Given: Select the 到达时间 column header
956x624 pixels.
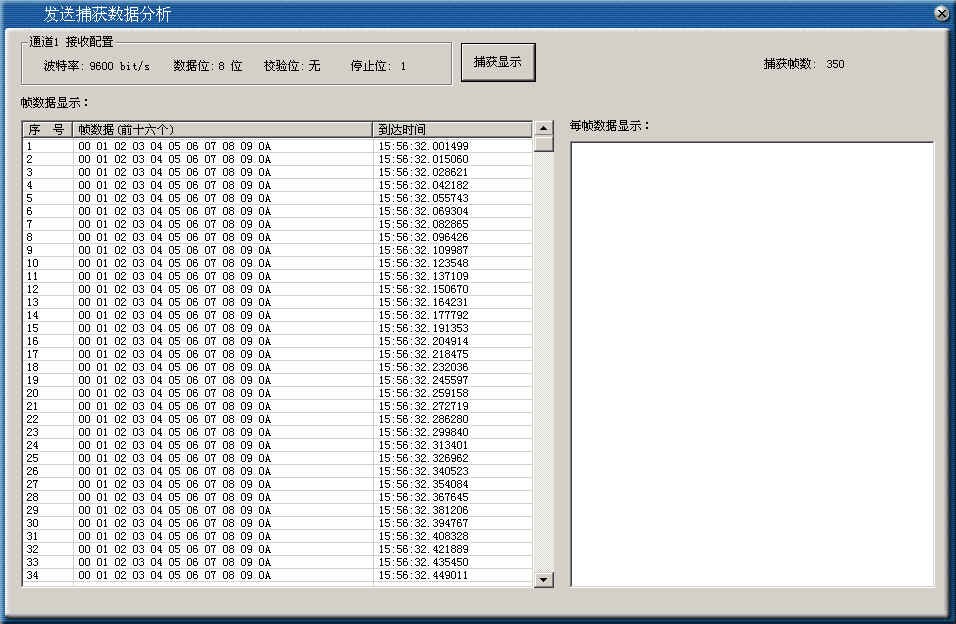Looking at the screenshot, I should coord(452,129).
